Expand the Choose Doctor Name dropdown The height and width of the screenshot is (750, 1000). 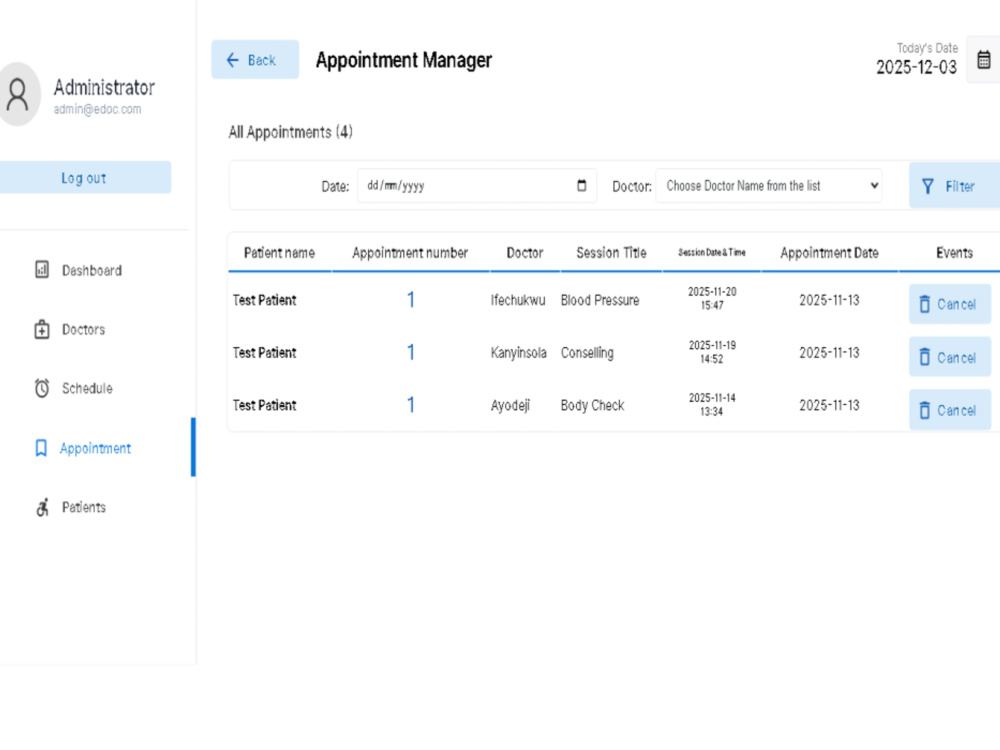pyautogui.click(x=768, y=186)
